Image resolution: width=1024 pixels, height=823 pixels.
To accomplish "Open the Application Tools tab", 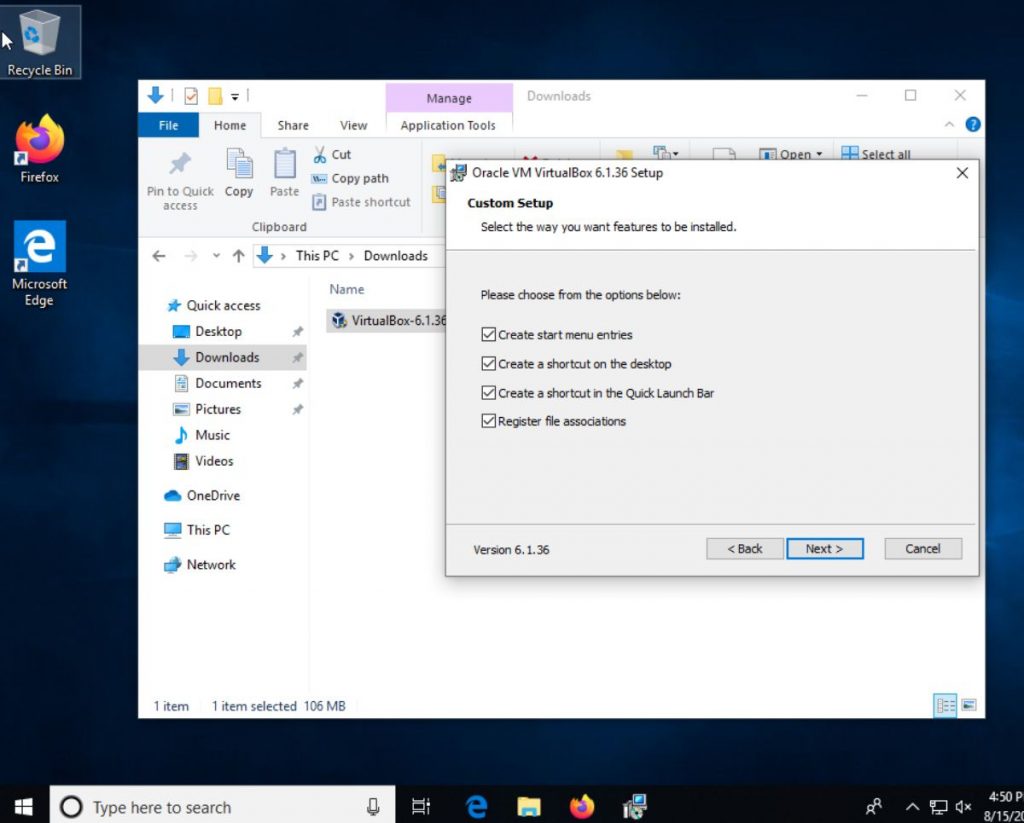I will [448, 125].
